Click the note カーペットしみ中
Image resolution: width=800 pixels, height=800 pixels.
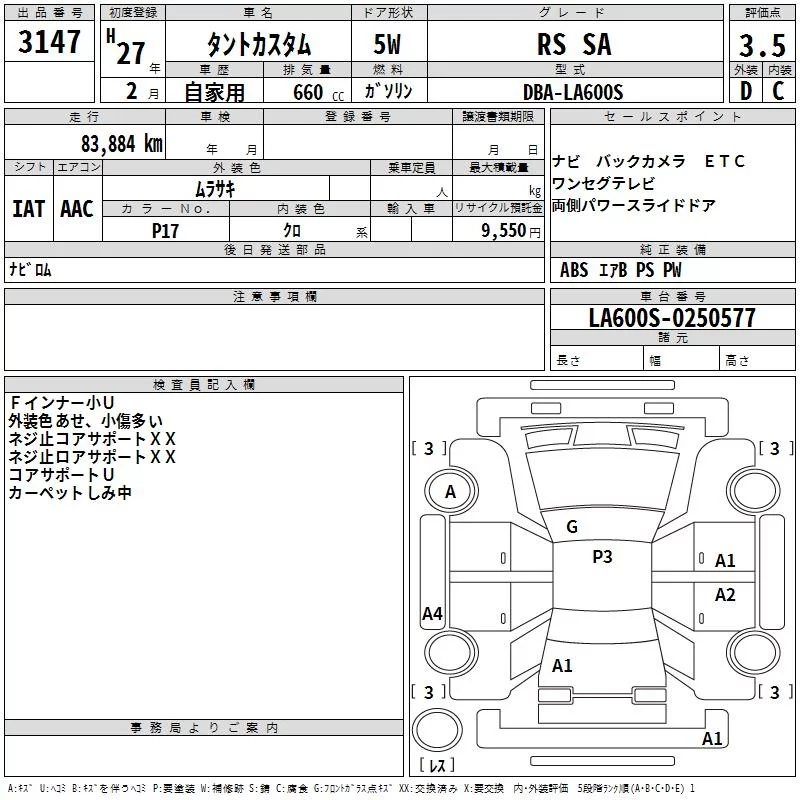coord(70,492)
